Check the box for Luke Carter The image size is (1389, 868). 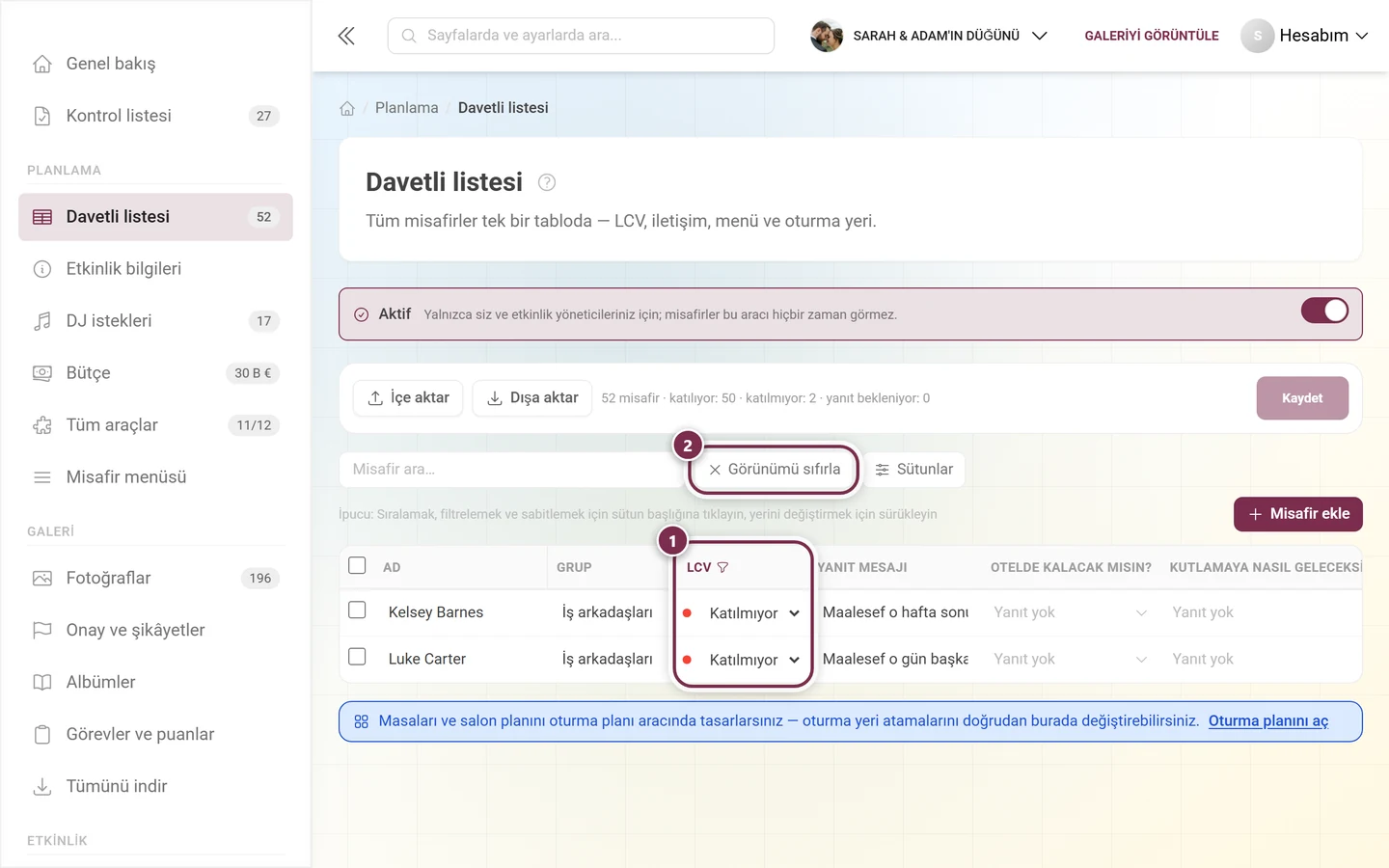[x=357, y=657]
